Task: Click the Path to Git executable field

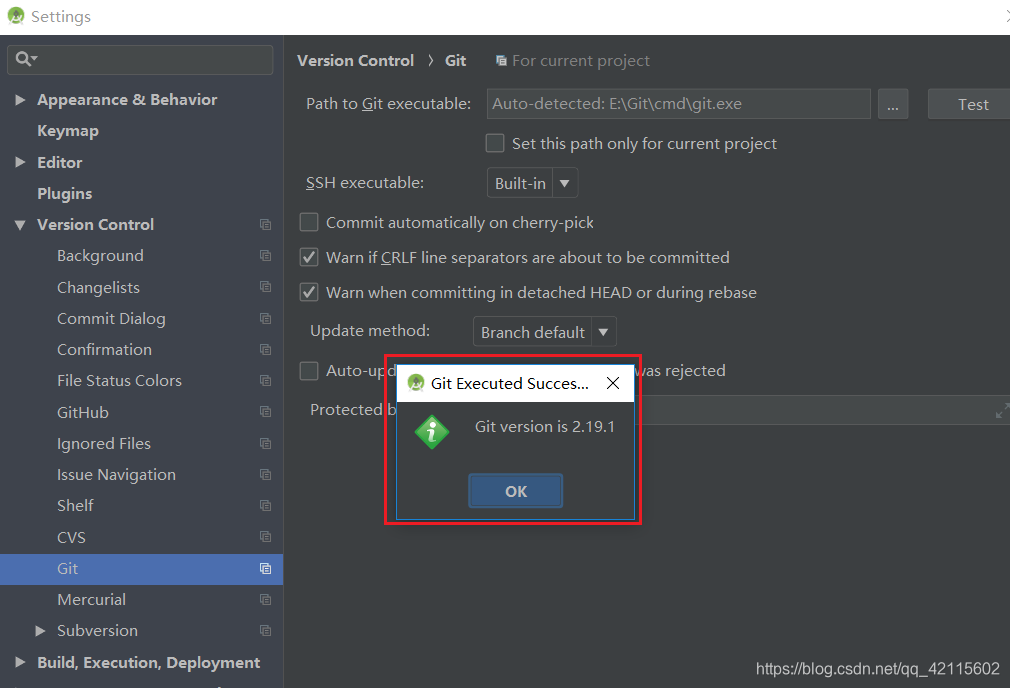Action: click(678, 104)
